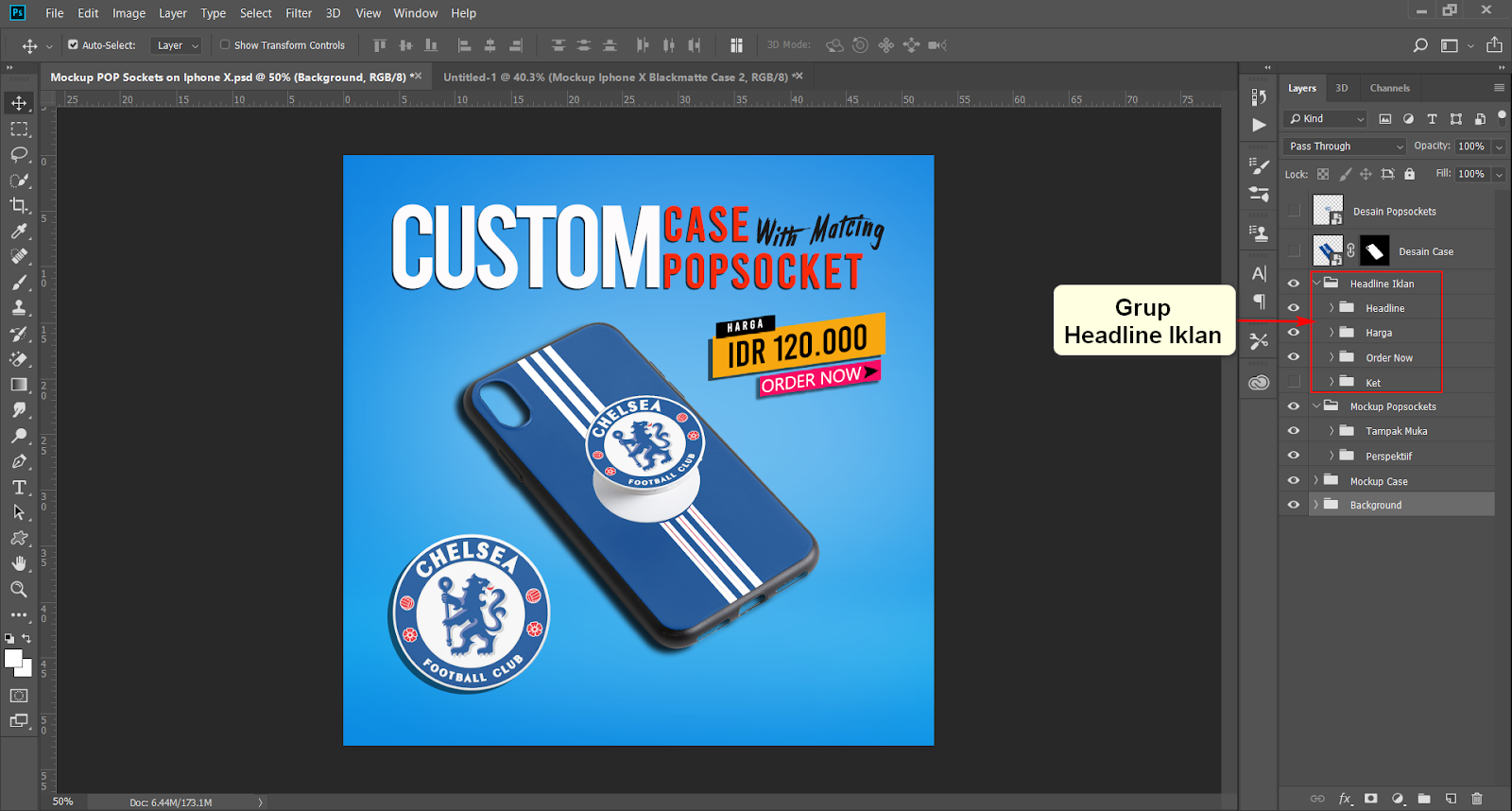The image size is (1512, 811).
Task: Hide the Headline Iklan group
Action: click(1294, 284)
